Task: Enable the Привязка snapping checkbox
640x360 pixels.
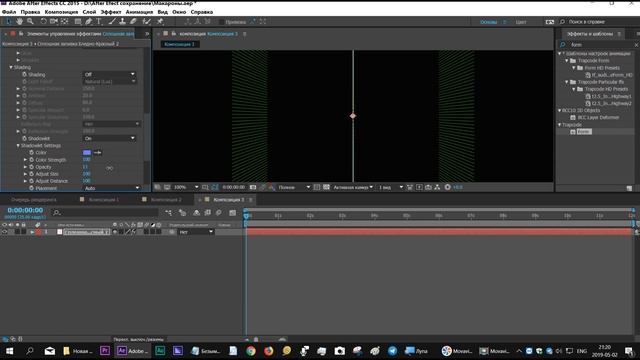Action: (x=222, y=22)
